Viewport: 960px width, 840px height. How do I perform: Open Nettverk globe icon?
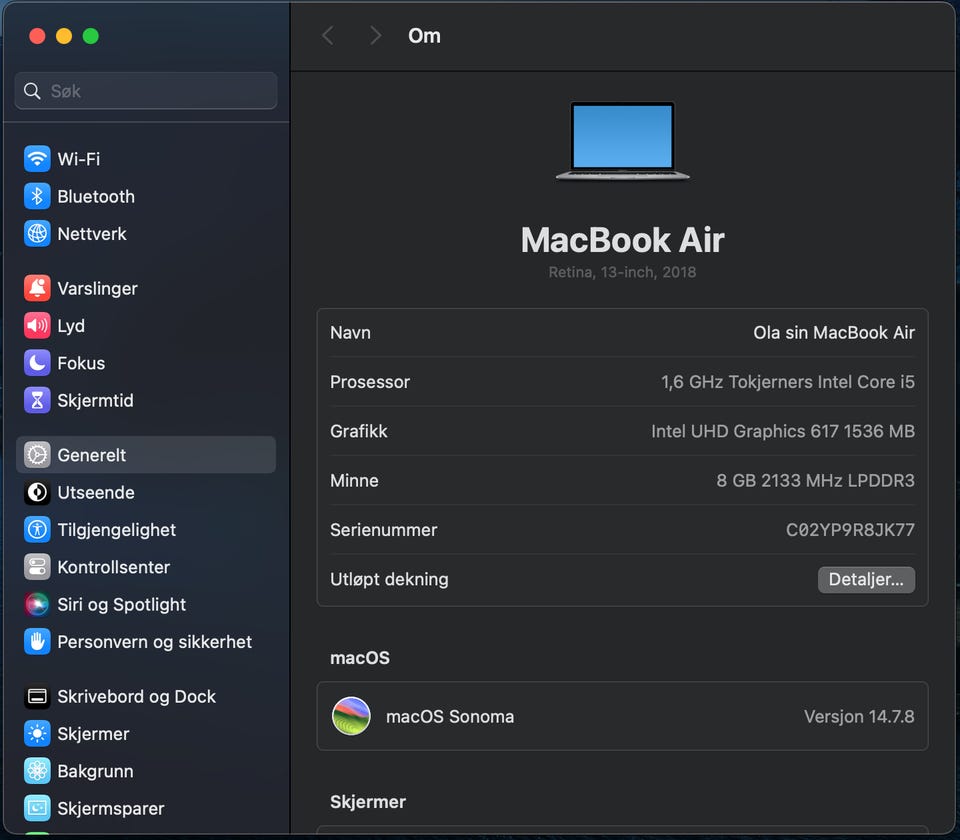click(37, 234)
